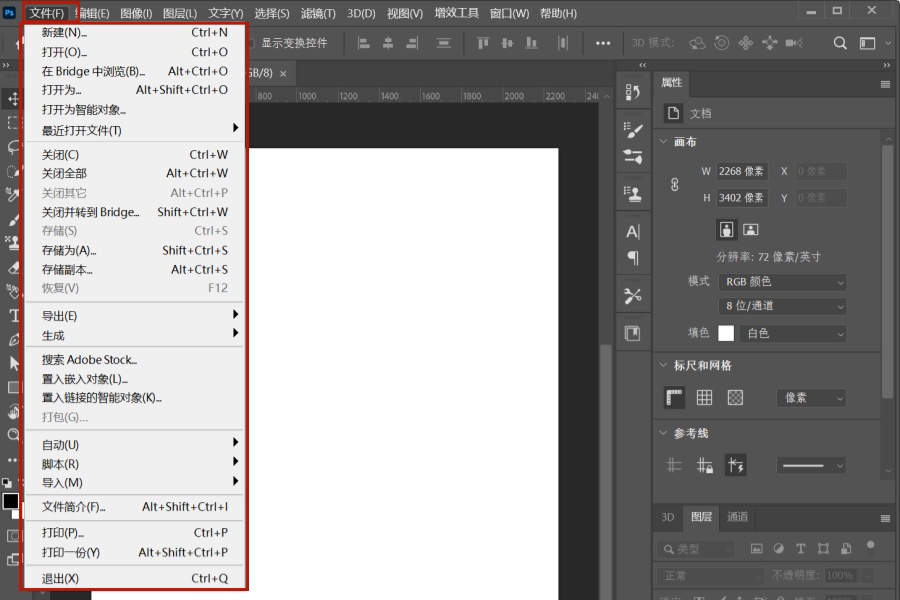The height and width of the screenshot is (600, 900).
Task: Collapse the 标尺和网格 section
Action: point(664,365)
